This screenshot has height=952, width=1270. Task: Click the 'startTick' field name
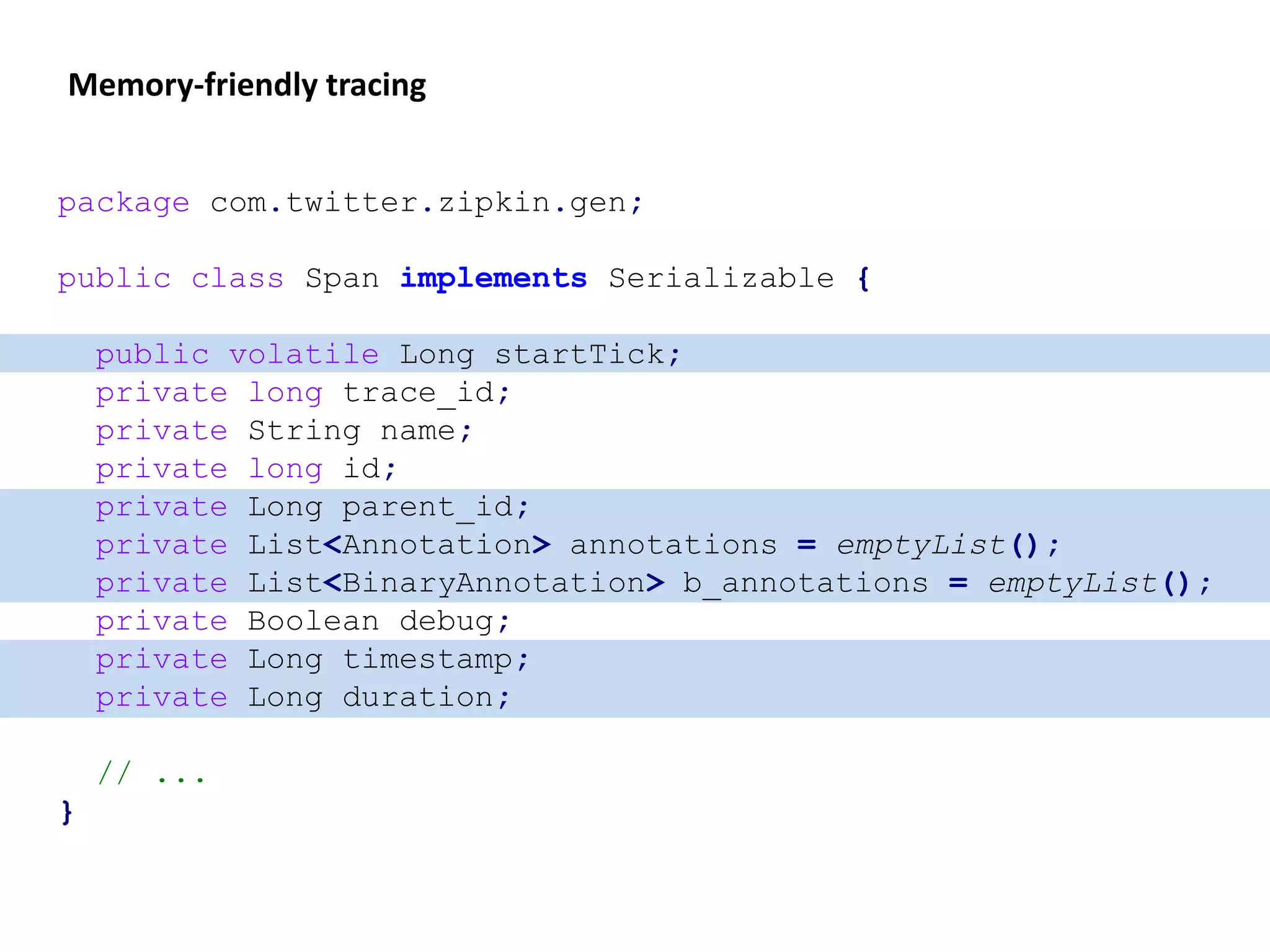point(580,355)
